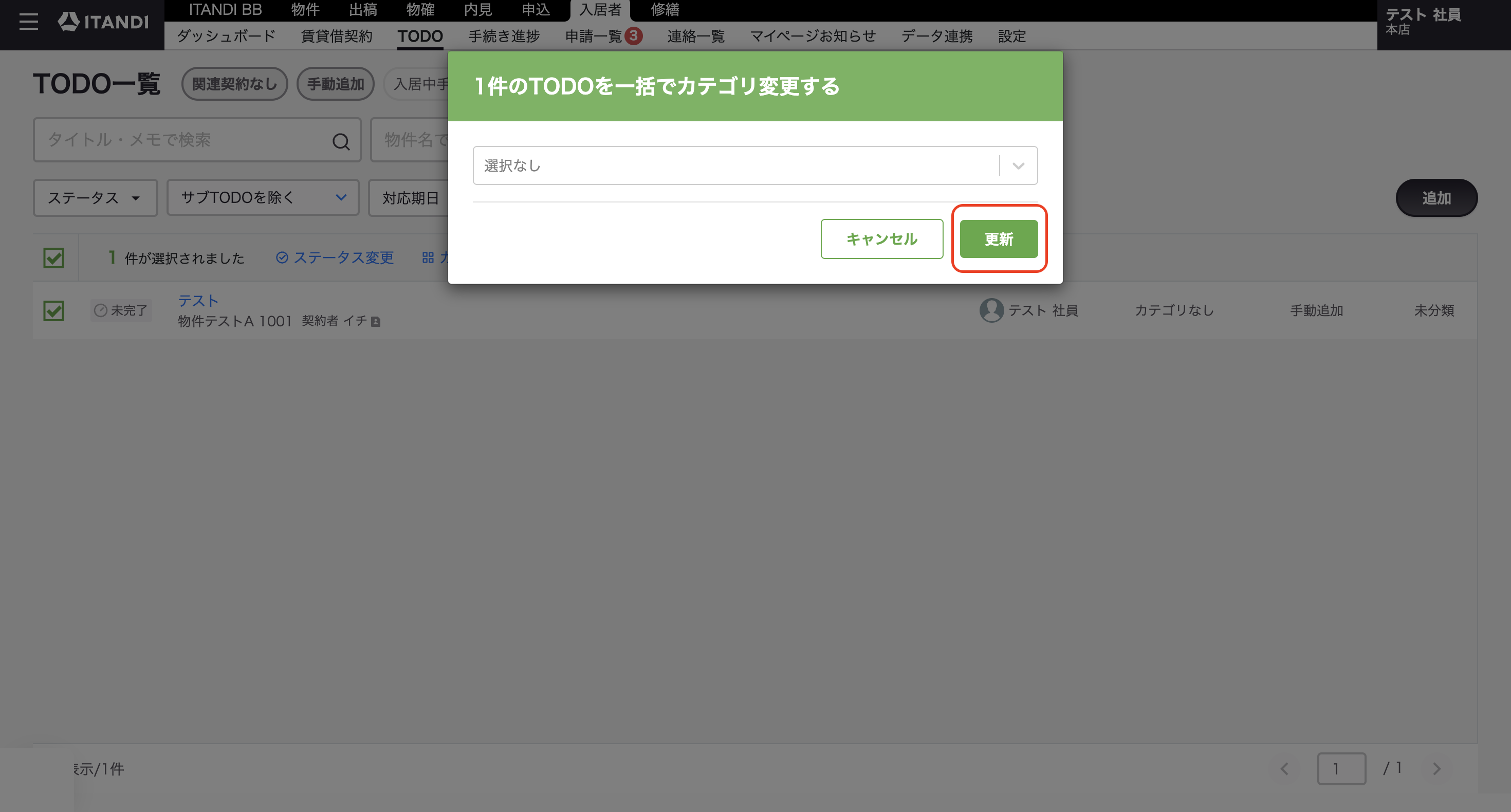Click the テスト 社員 account area

[1444, 25]
